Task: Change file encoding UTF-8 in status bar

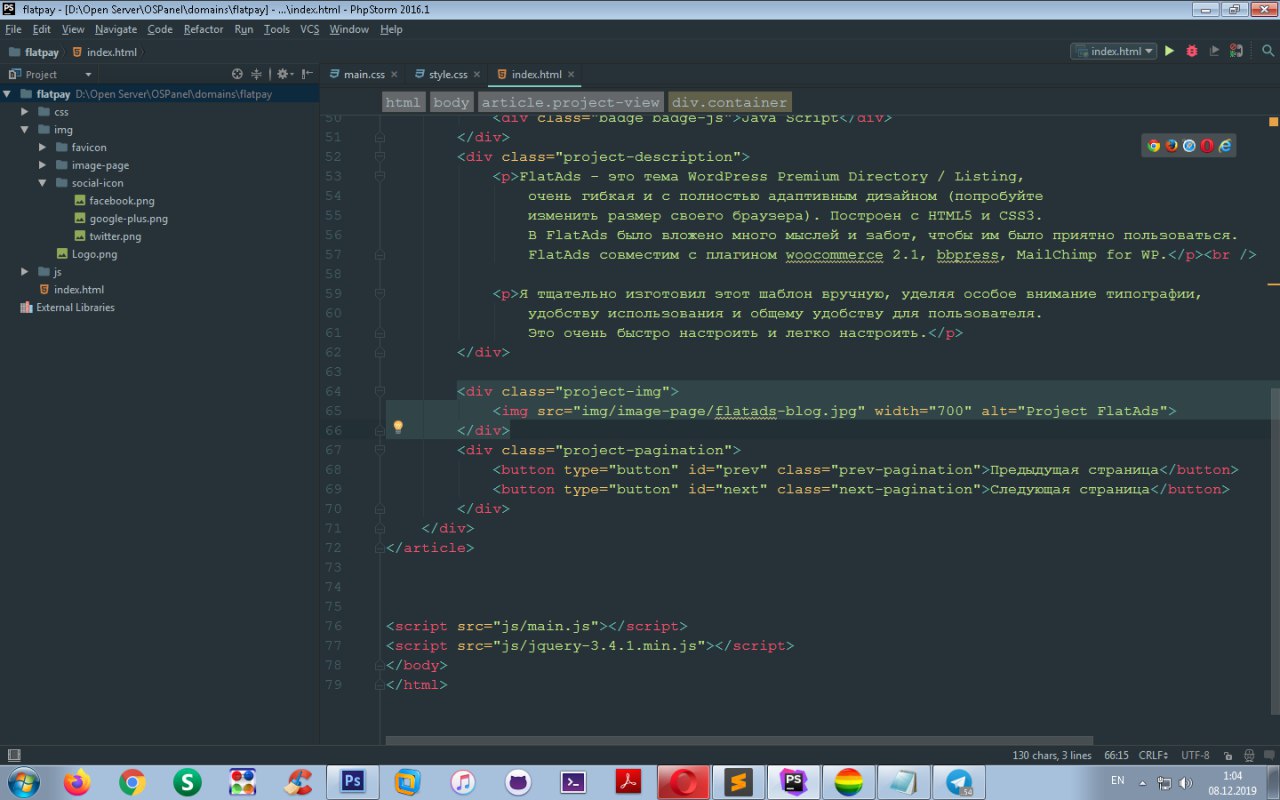Action: [1195, 755]
